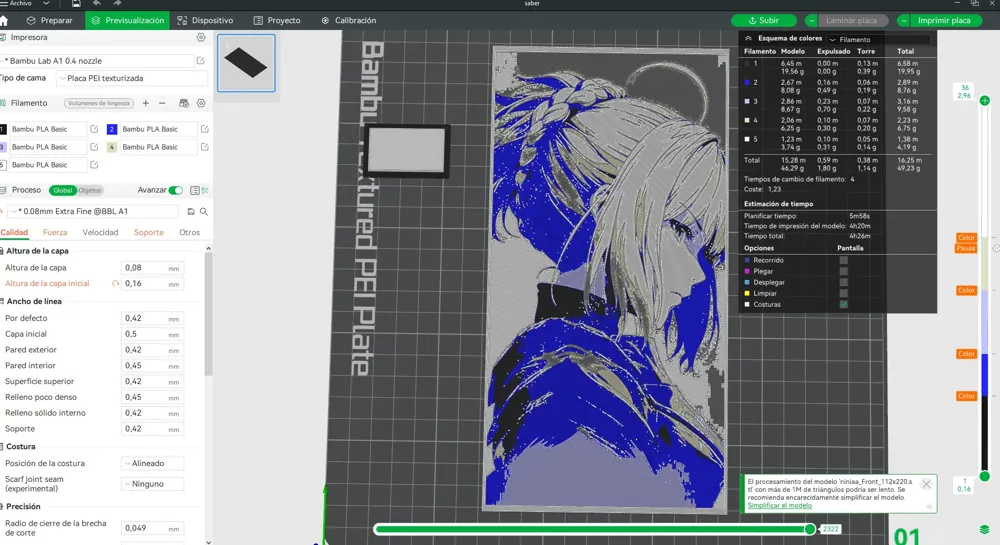Click the Subir upload button
Screen dimensions: 1000x545
point(764,20)
